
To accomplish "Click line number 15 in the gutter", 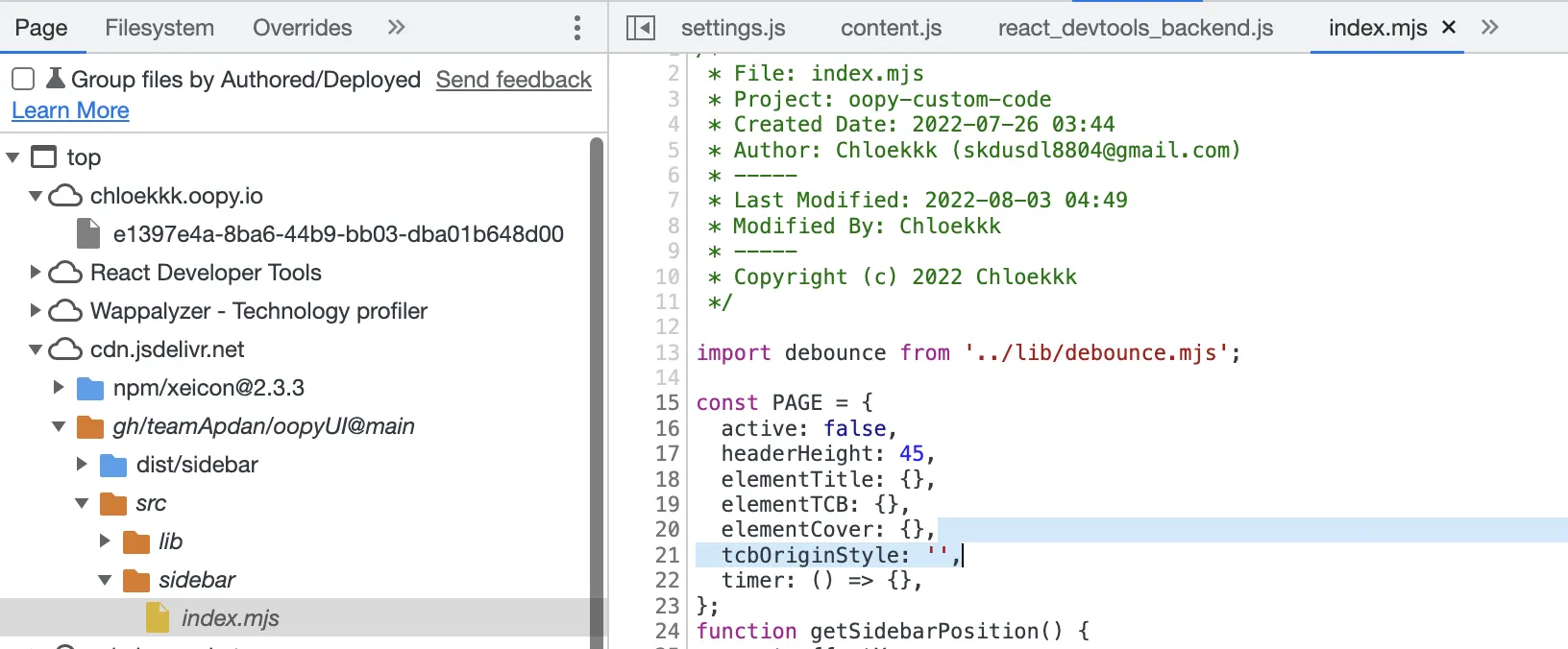I will coord(667,402).
